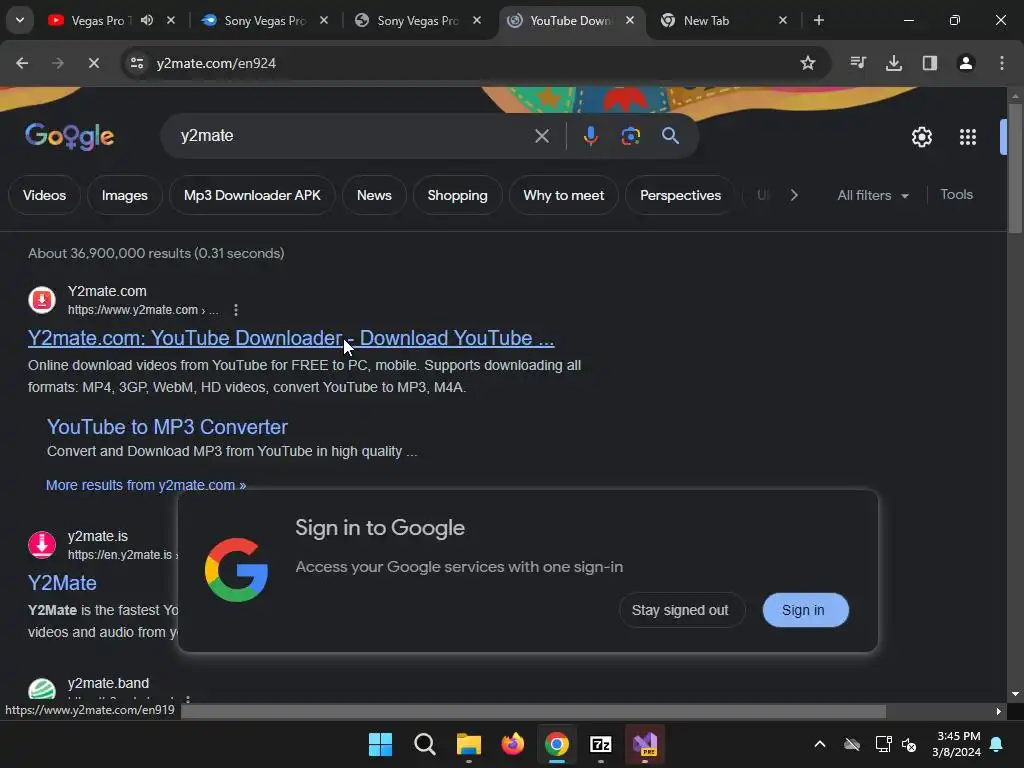This screenshot has width=1024, height=768.
Task: Select the Perspectives filter chip
Action: pyautogui.click(x=680, y=195)
